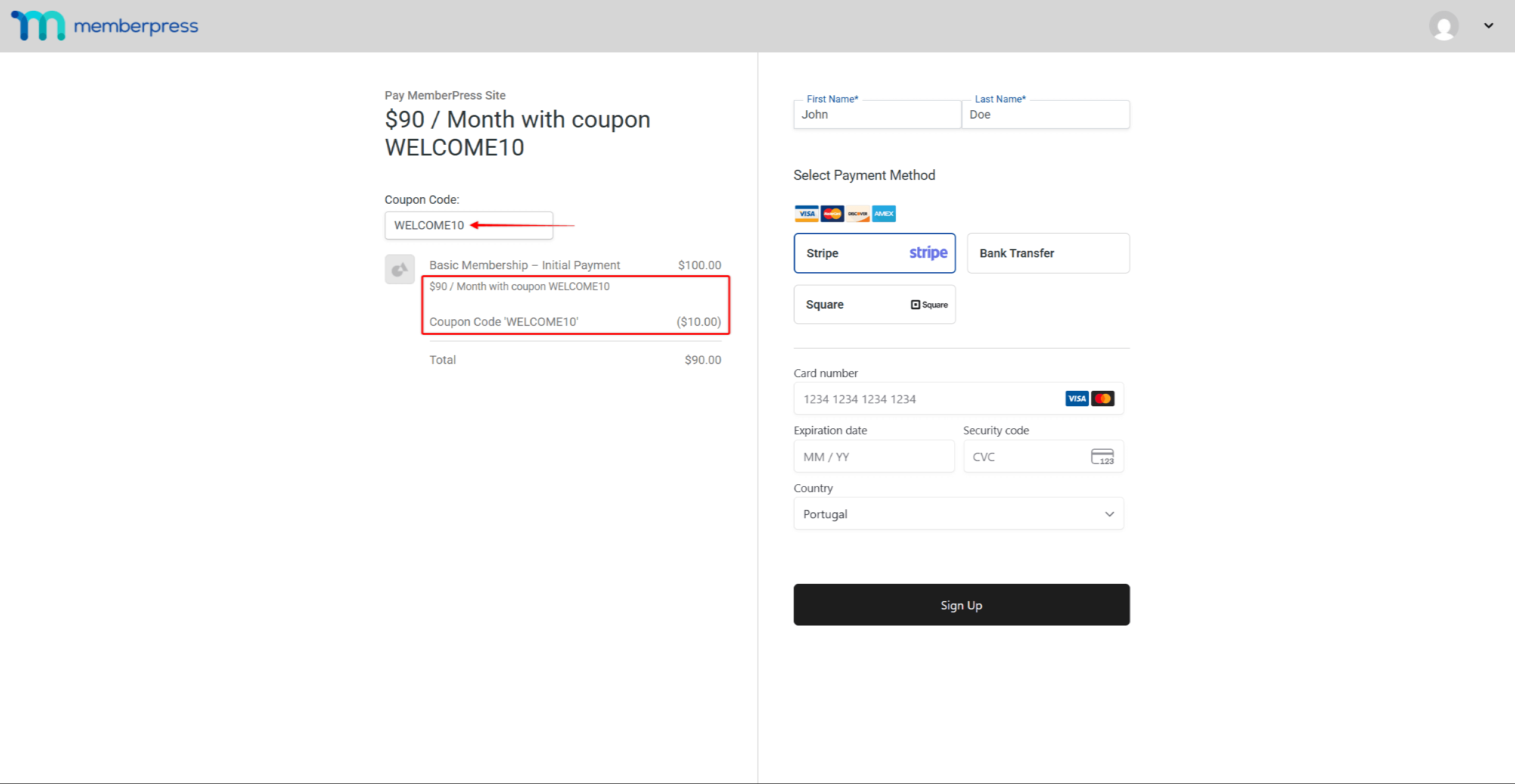Expand the account menu chevron
Viewport: 1515px width, 784px height.
[x=1488, y=26]
